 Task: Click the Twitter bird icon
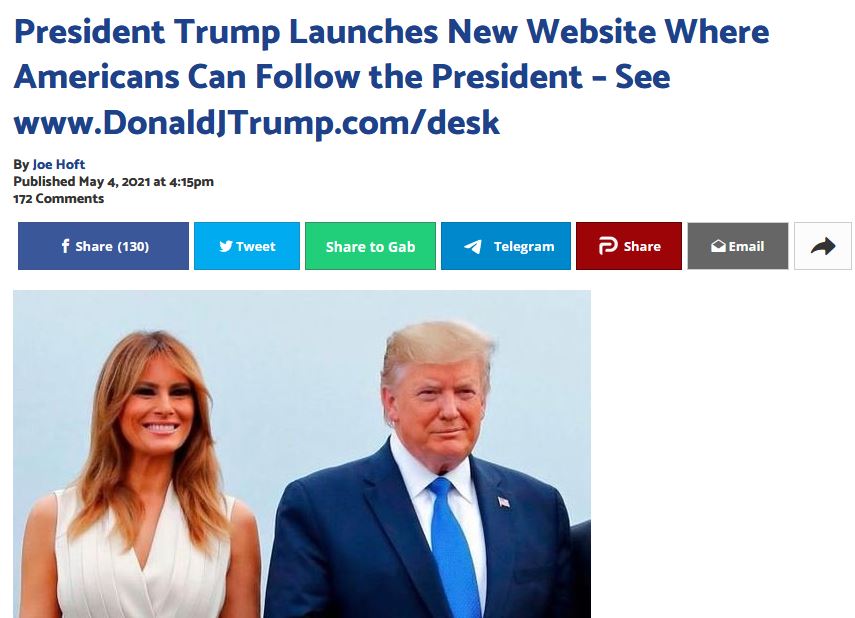tap(226, 247)
